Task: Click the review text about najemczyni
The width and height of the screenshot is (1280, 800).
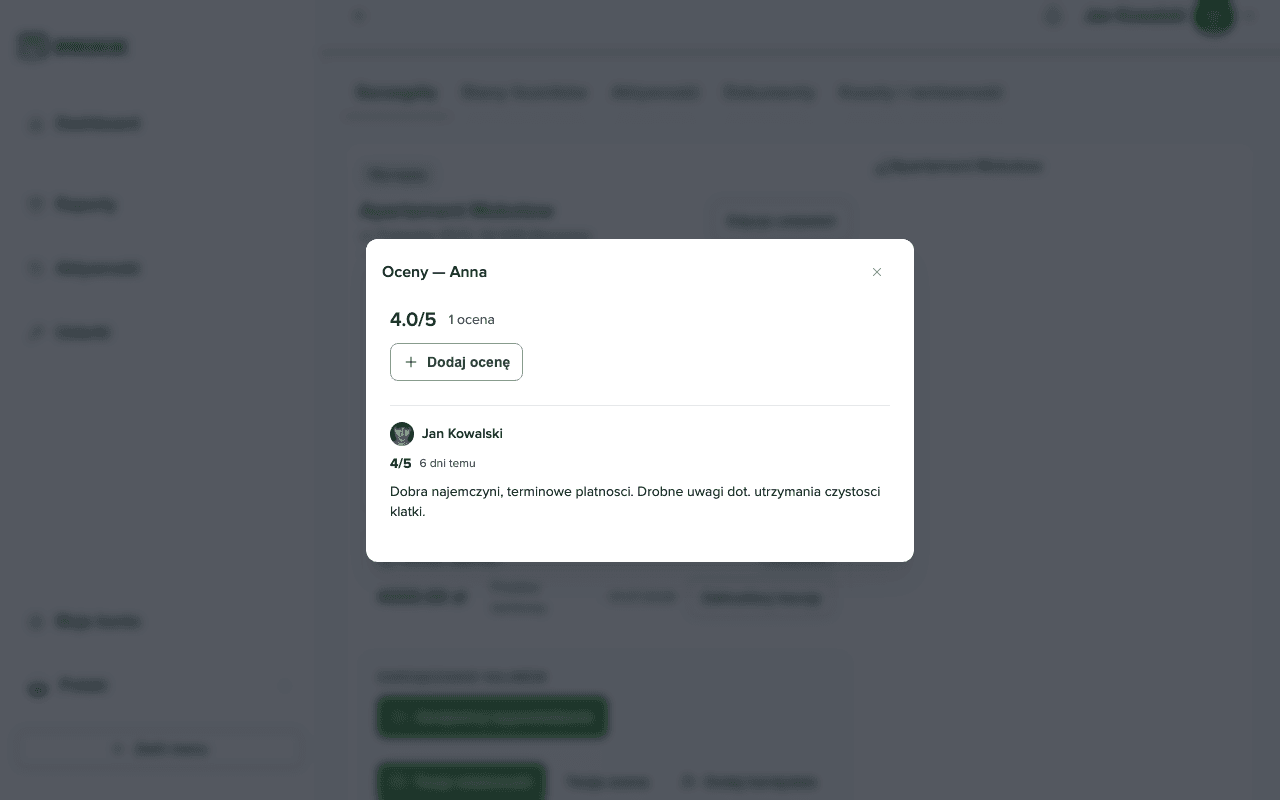Action: point(635,501)
